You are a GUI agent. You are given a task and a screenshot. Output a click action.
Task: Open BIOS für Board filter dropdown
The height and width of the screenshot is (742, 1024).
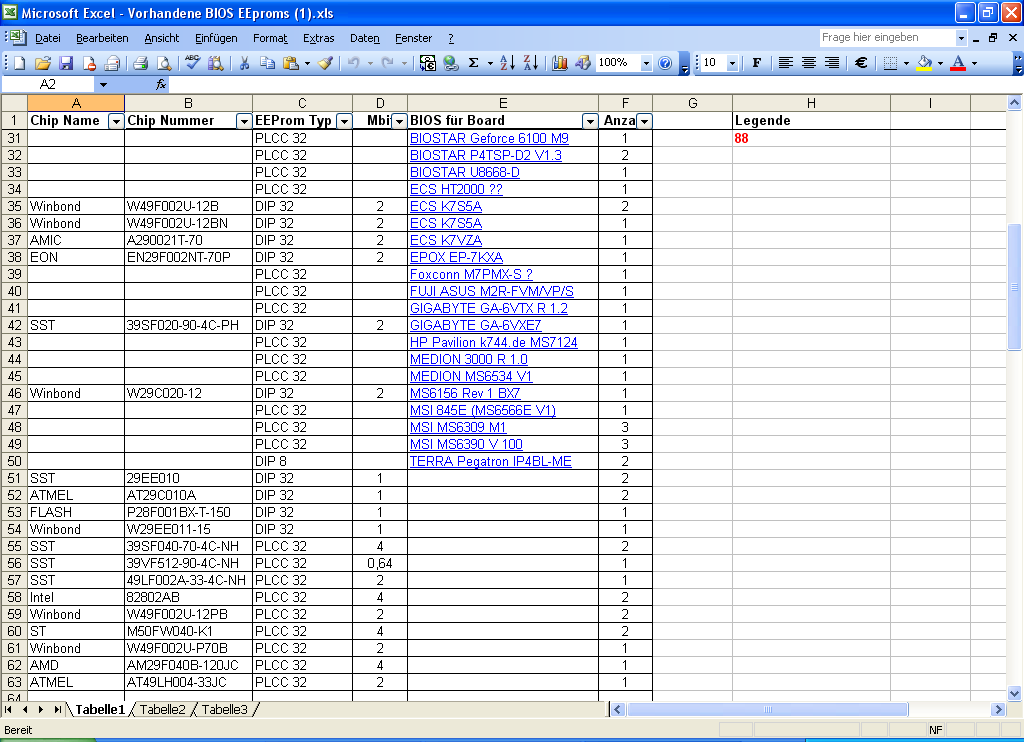click(590, 121)
